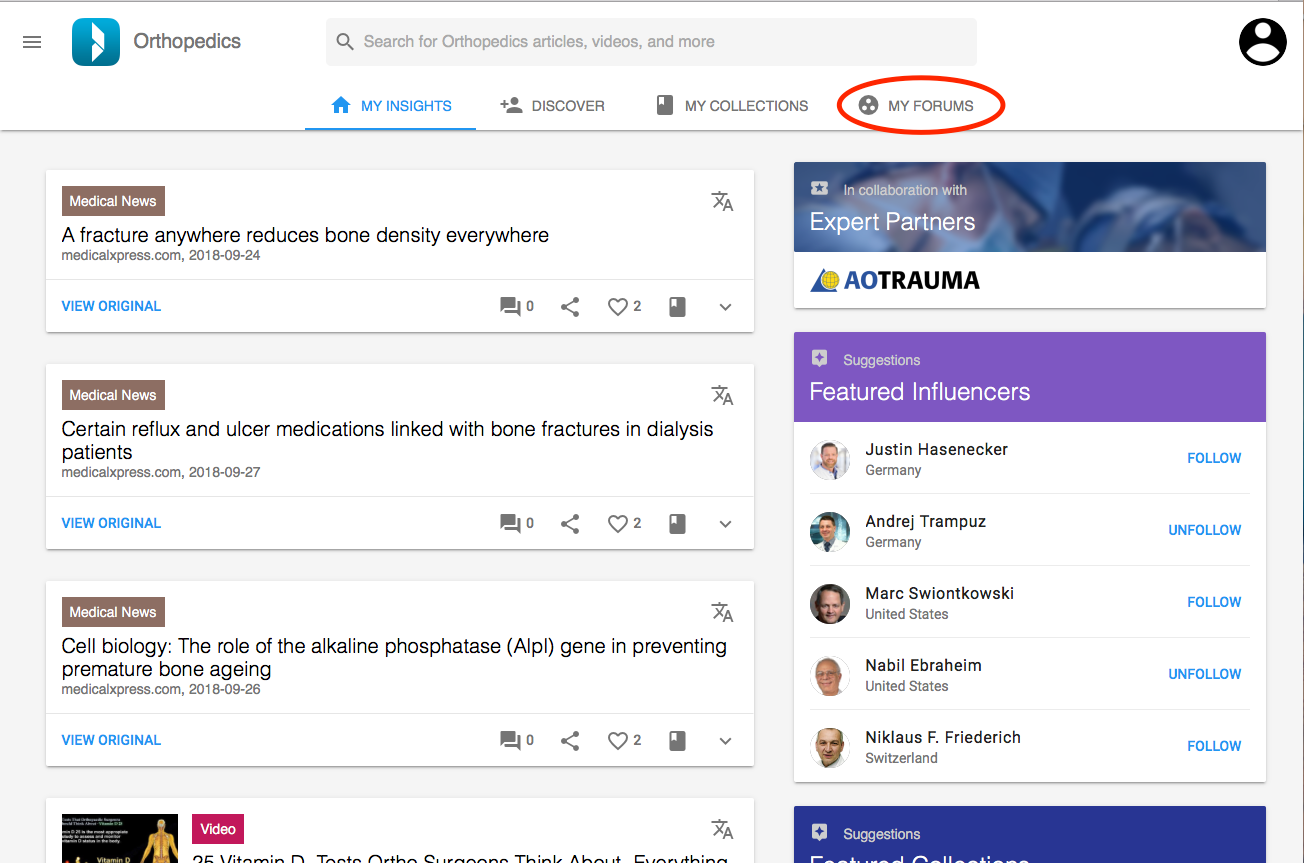Go to the My Collections tab
The image size is (1304, 863).
point(731,106)
